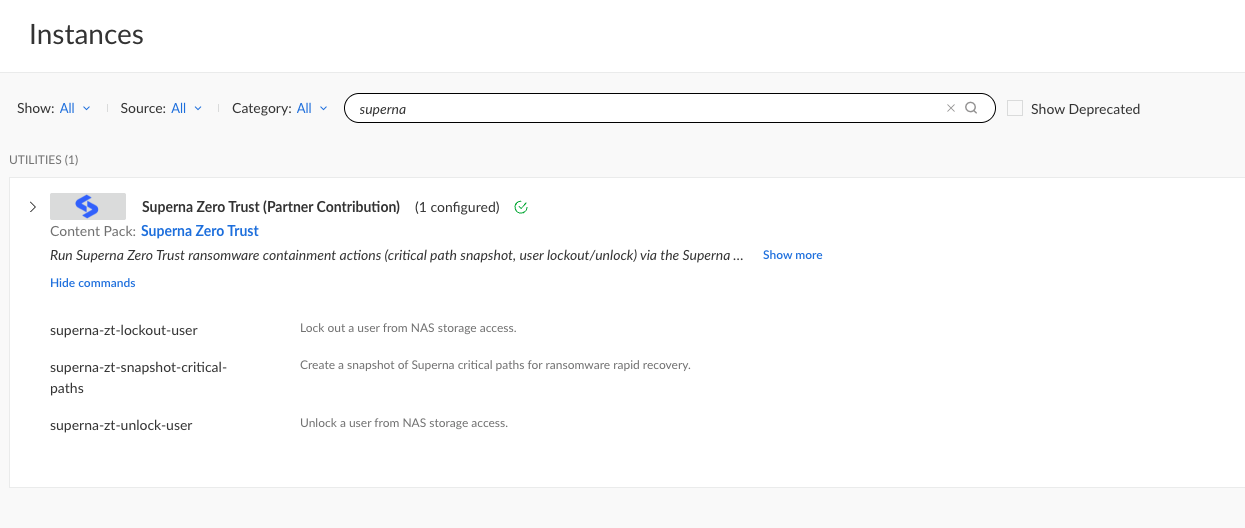Click into the search box containing superna
The image size is (1245, 528).
[640, 108]
